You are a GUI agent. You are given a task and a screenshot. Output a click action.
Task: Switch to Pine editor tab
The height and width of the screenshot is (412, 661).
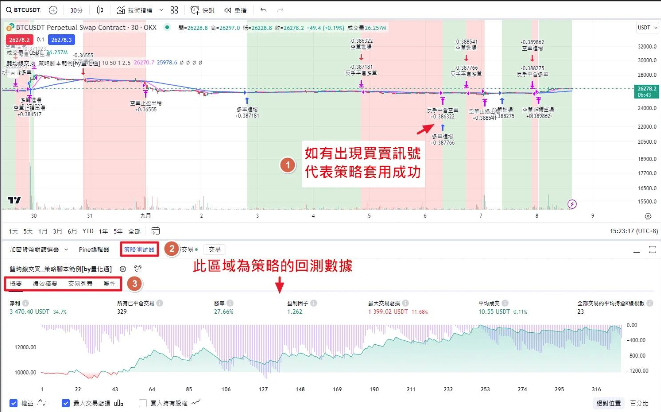(94, 250)
